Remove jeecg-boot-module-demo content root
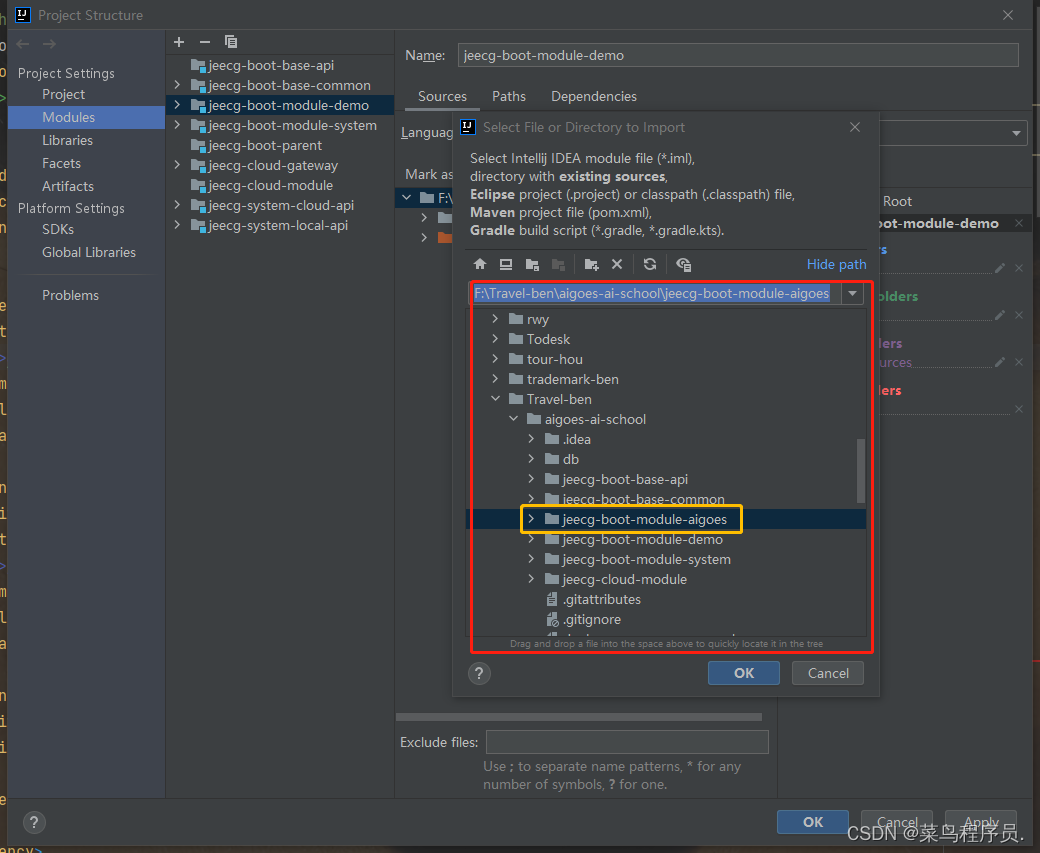1040x853 pixels. (1019, 224)
